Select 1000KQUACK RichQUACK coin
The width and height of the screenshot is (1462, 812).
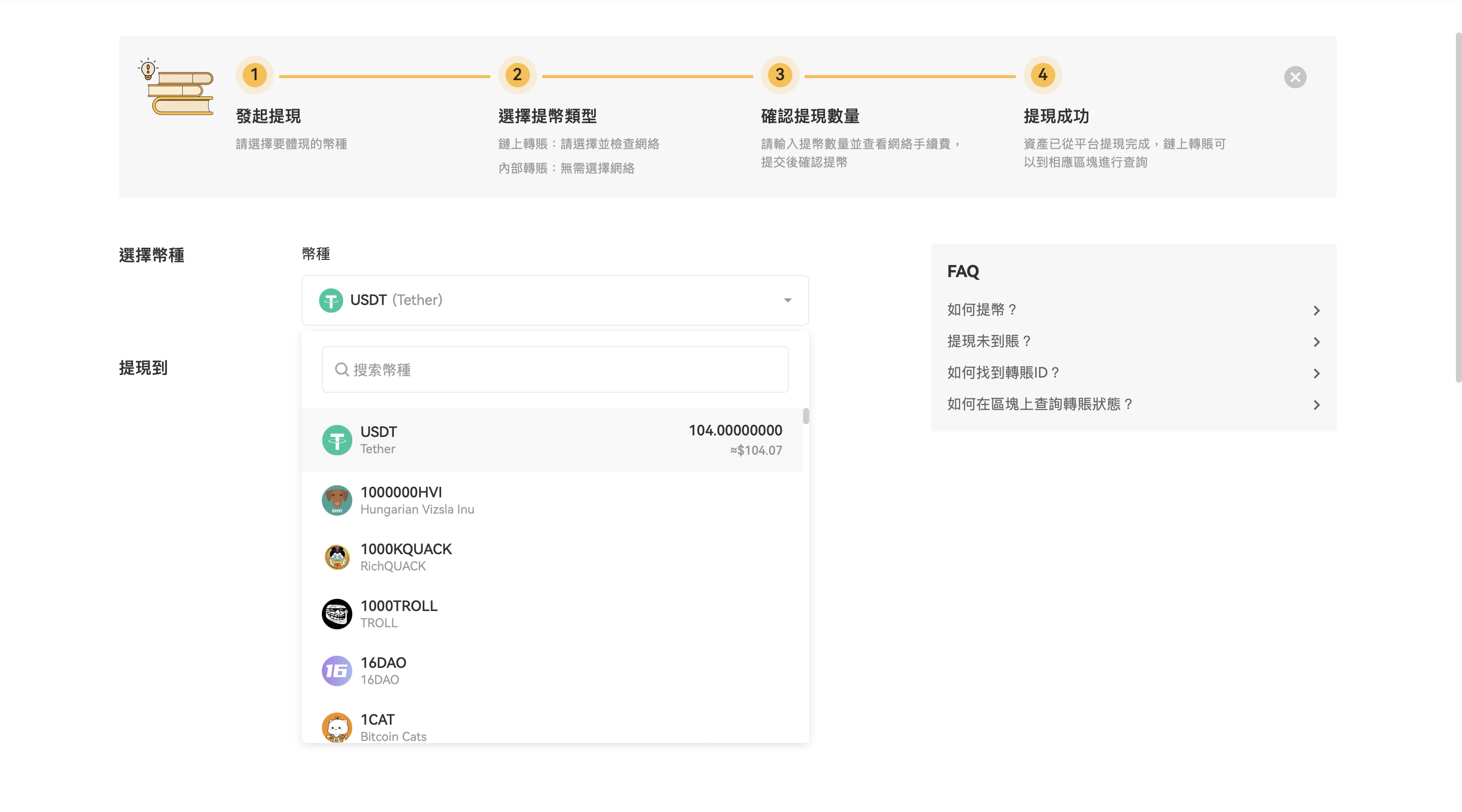pos(552,557)
